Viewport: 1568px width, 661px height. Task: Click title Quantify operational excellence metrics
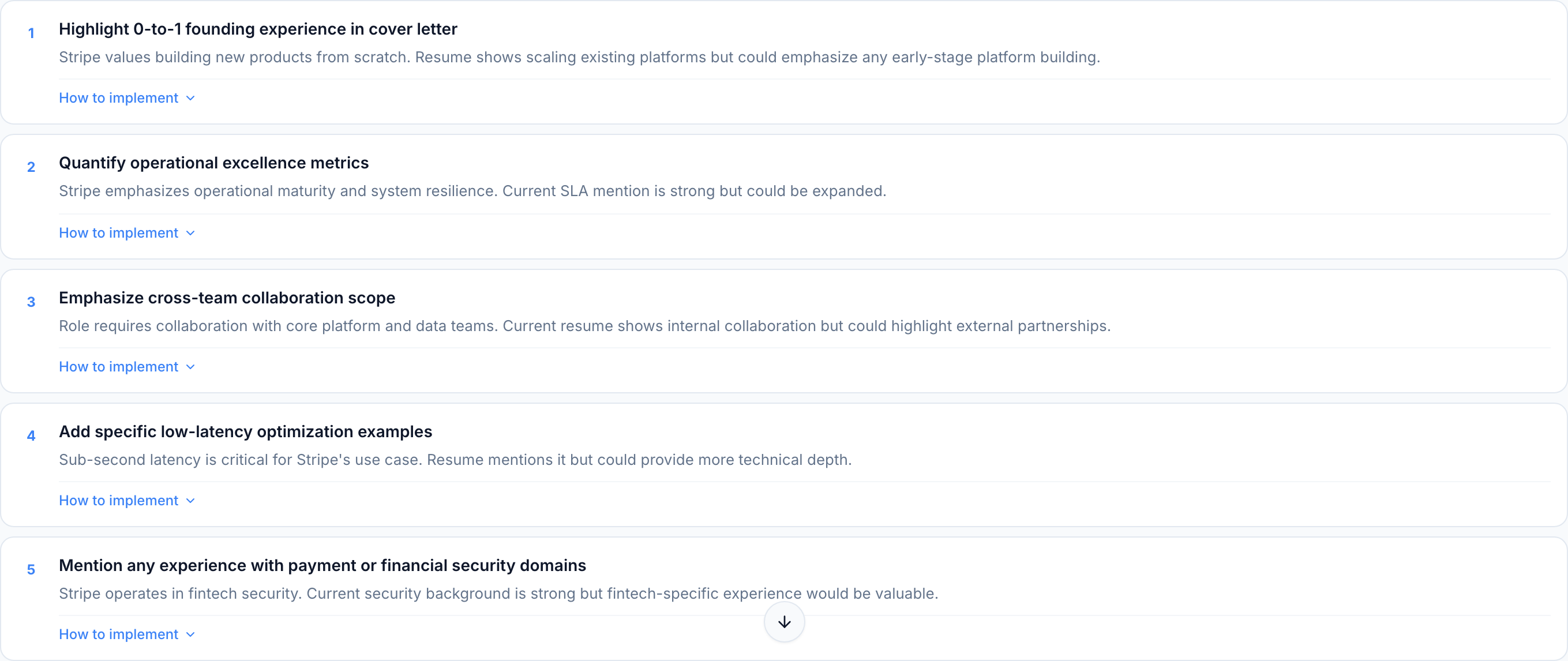point(213,163)
